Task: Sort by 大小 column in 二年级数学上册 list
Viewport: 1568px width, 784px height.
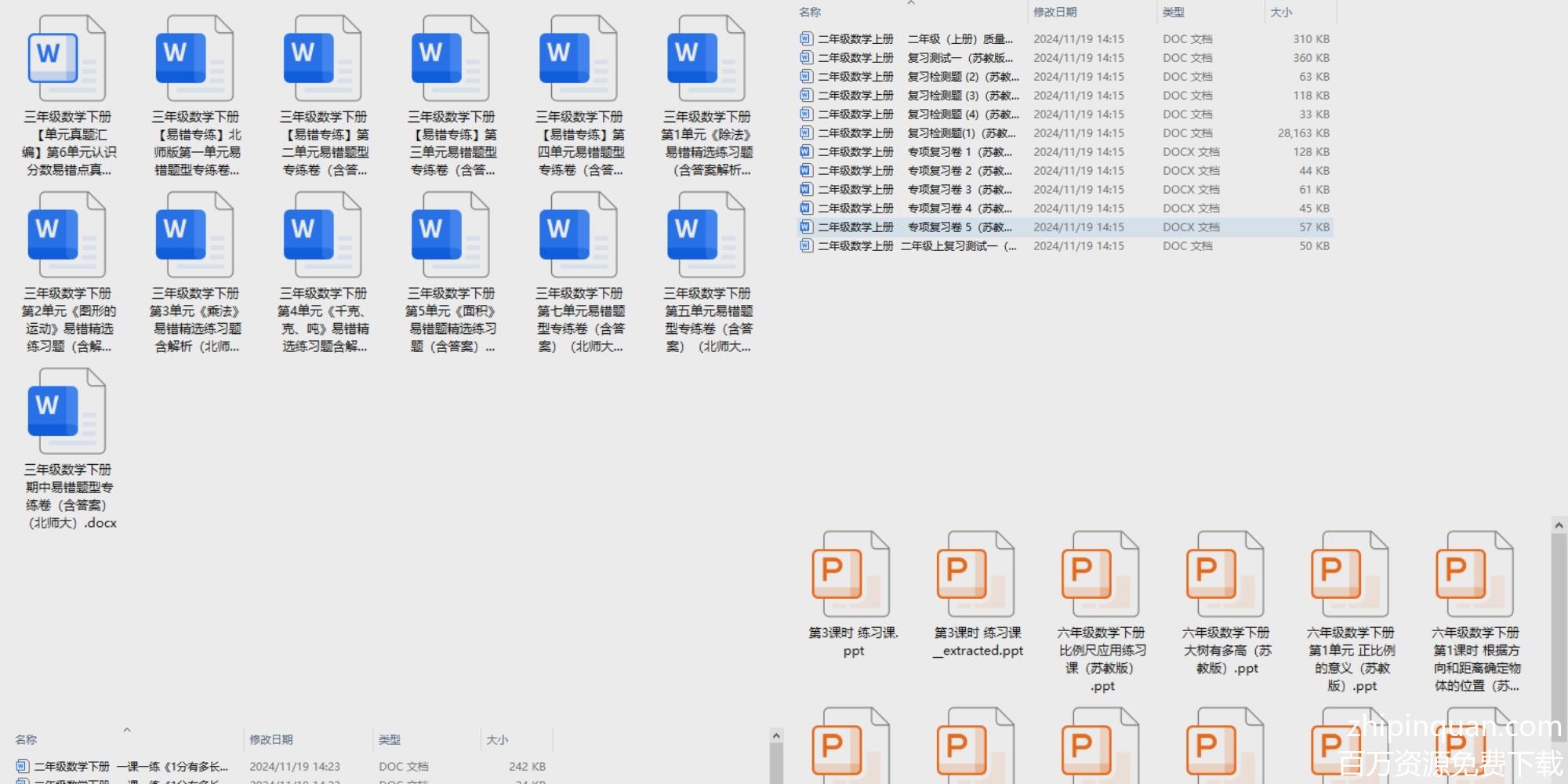Action: click(1281, 13)
